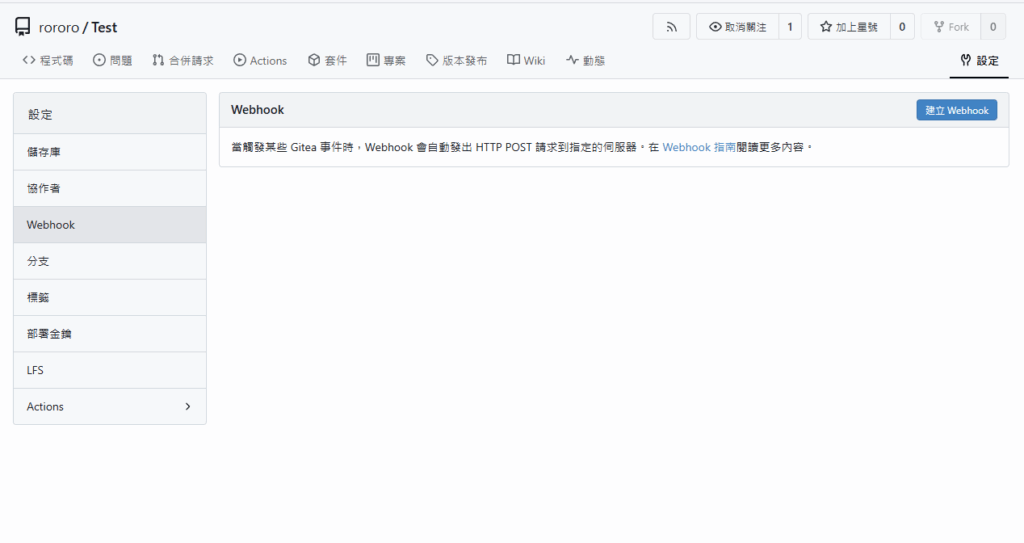Open the Actions tab in repository header

(260, 61)
